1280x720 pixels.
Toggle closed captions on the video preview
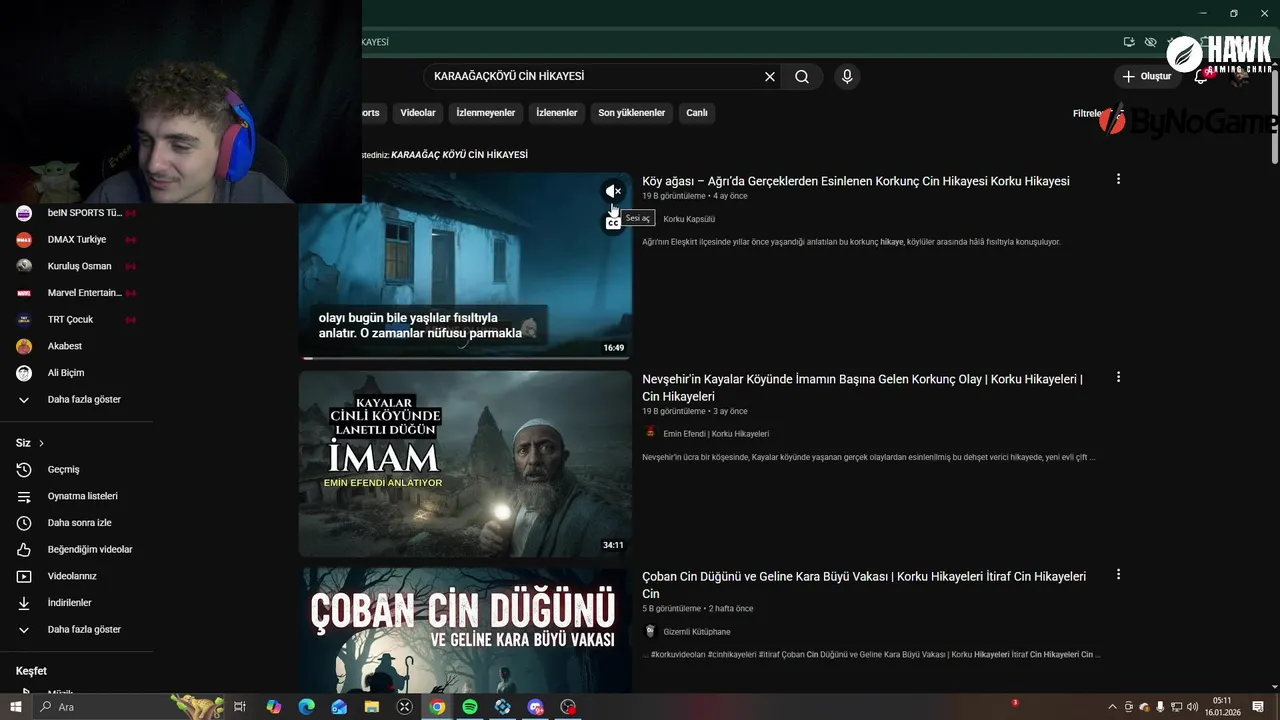613,223
